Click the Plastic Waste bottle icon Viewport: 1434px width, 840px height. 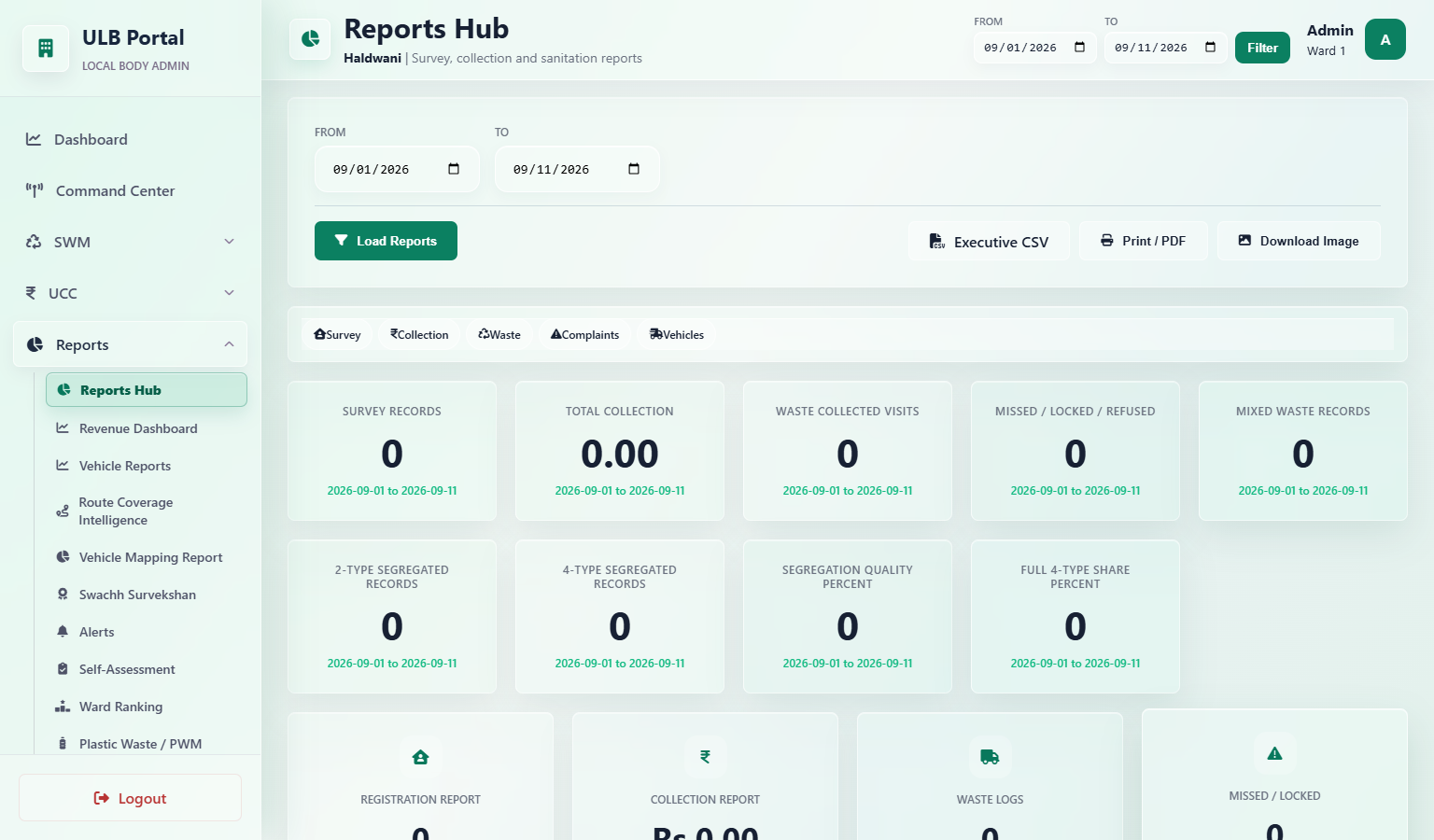[63, 744]
